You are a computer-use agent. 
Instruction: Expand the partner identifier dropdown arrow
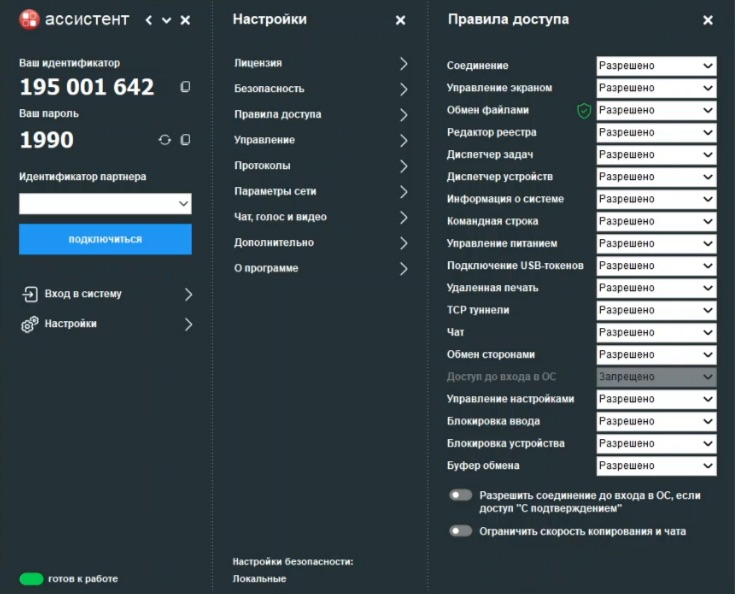pos(183,204)
